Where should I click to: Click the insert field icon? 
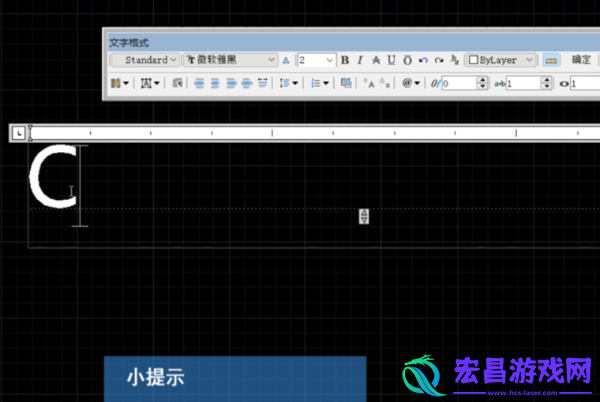[346, 83]
